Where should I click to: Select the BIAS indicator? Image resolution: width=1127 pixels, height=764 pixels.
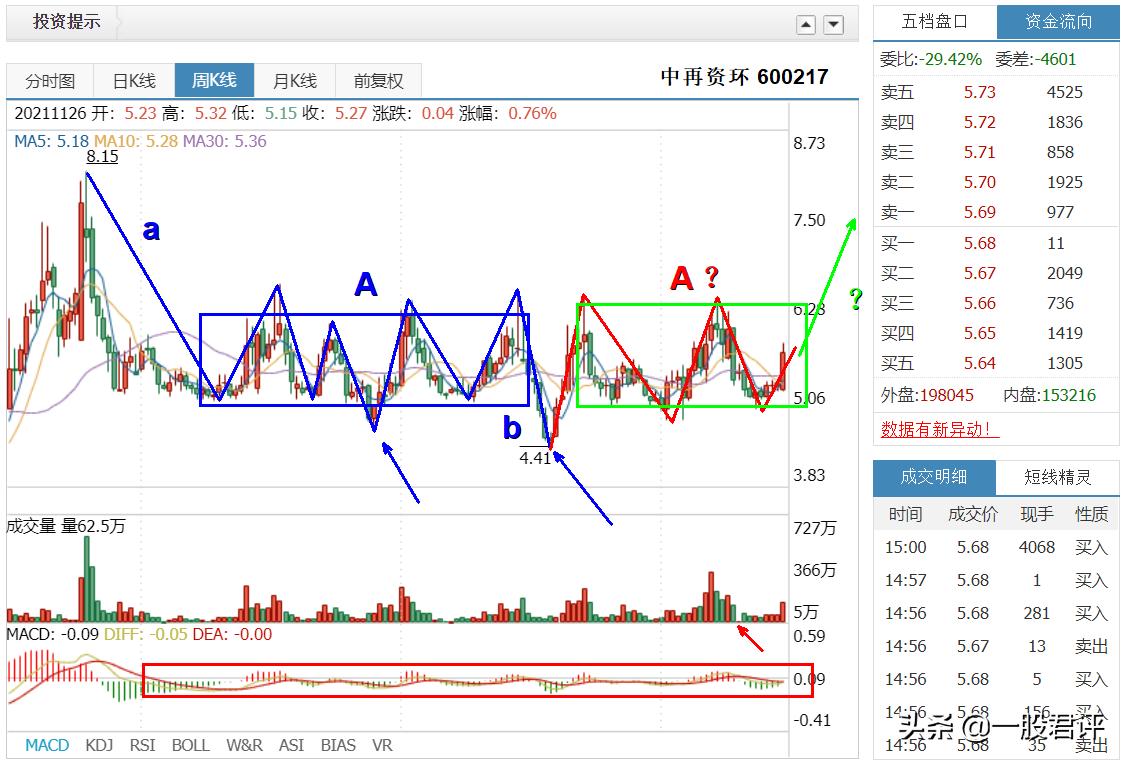tap(338, 745)
